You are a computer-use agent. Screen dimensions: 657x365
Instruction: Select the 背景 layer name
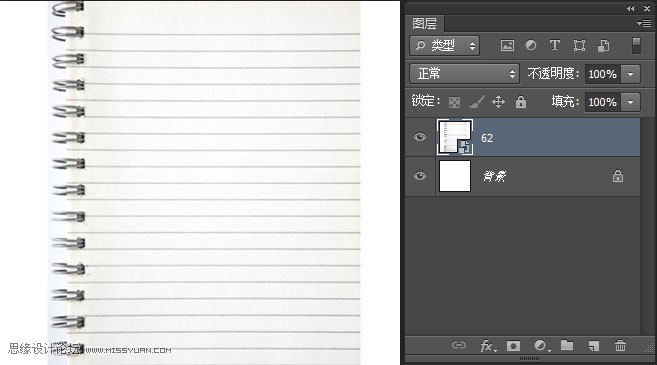[494, 176]
